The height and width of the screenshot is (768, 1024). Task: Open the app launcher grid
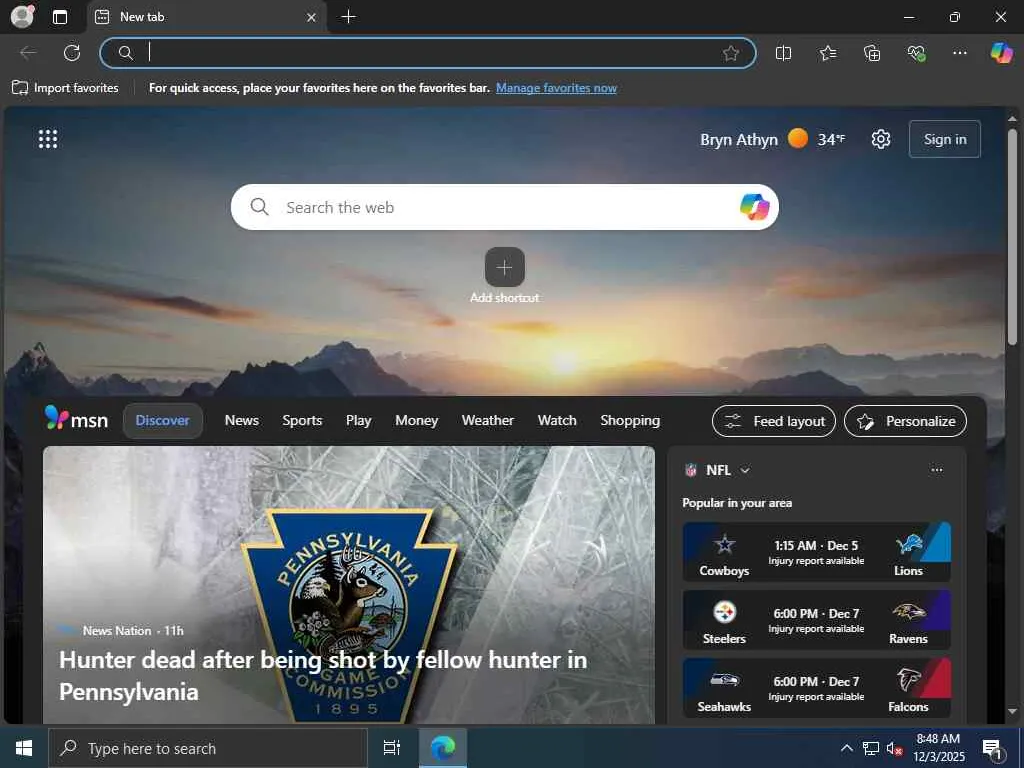(48, 138)
